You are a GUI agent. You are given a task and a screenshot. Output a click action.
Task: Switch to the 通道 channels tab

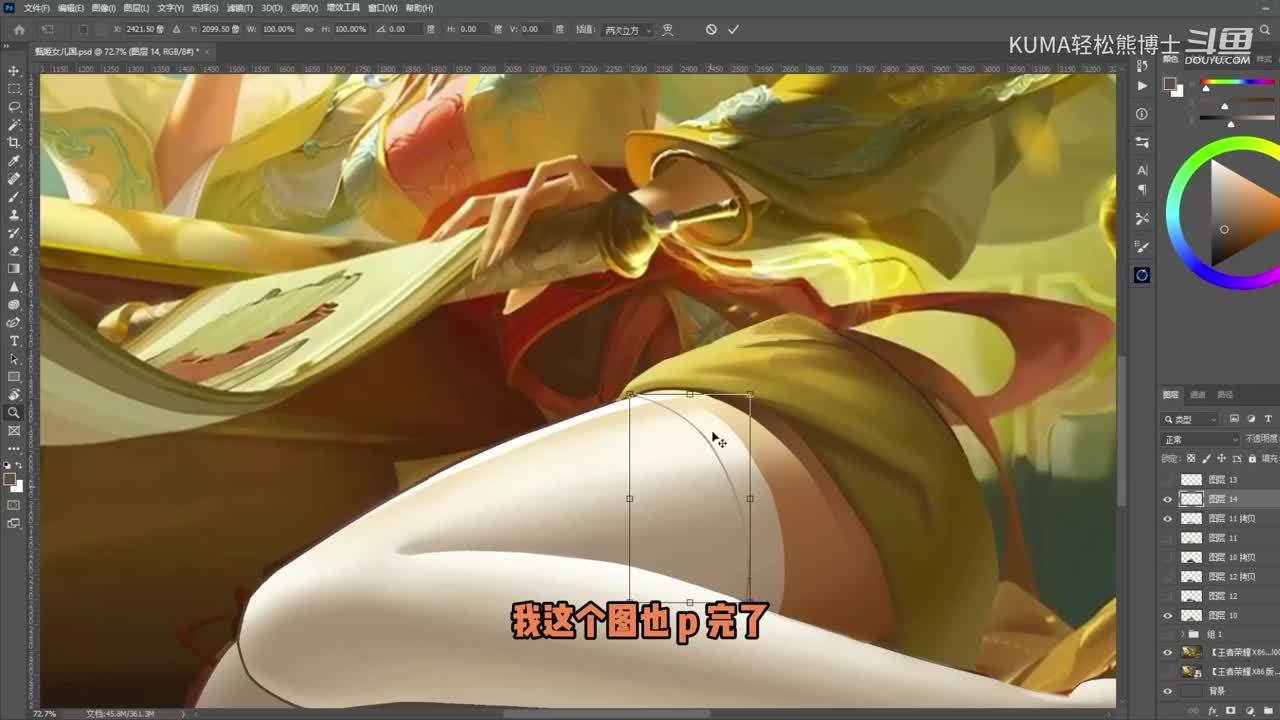point(1198,394)
